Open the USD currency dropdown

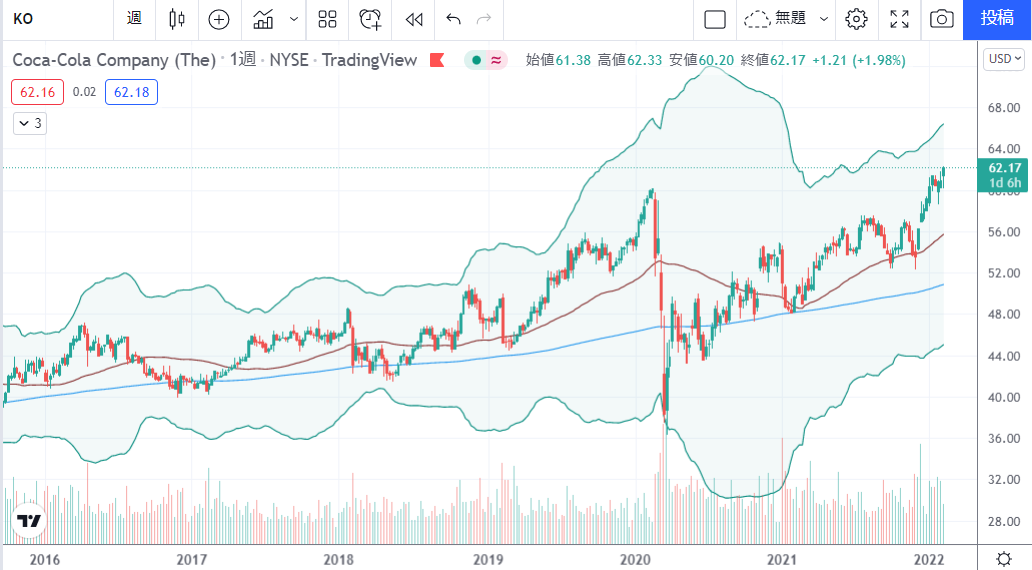tap(1004, 59)
